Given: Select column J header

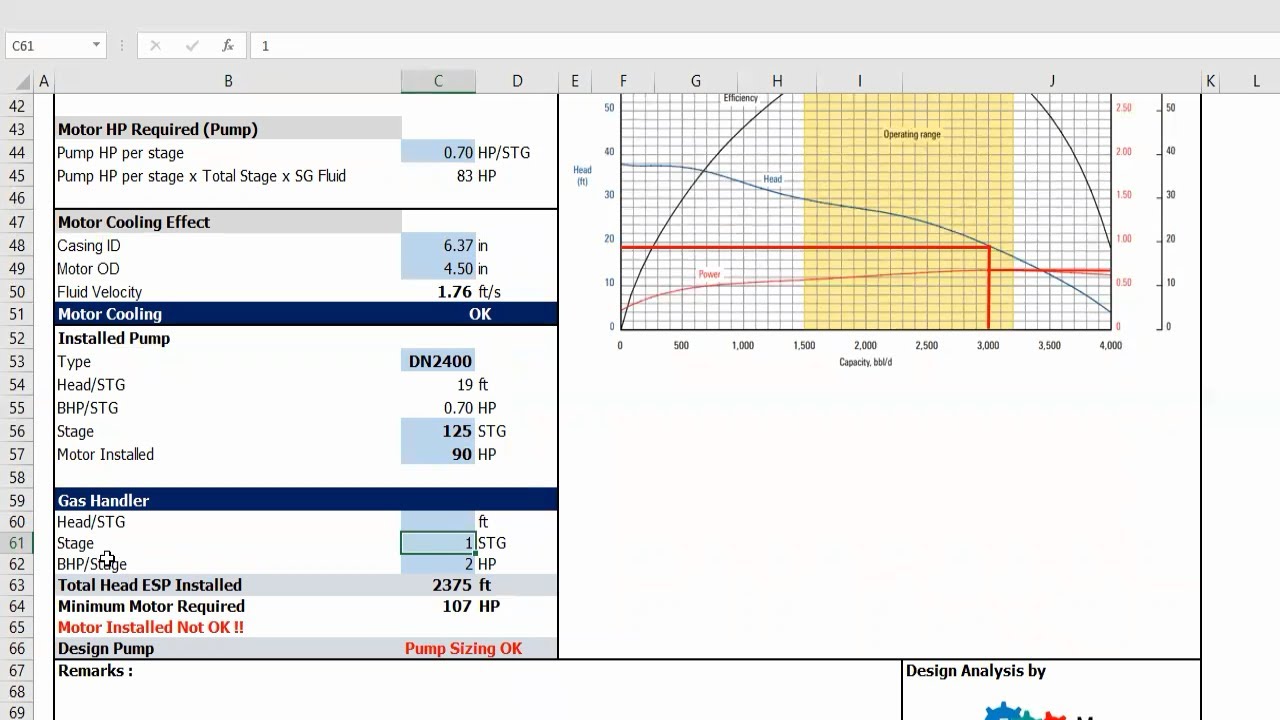Looking at the screenshot, I should pyautogui.click(x=1051, y=81).
